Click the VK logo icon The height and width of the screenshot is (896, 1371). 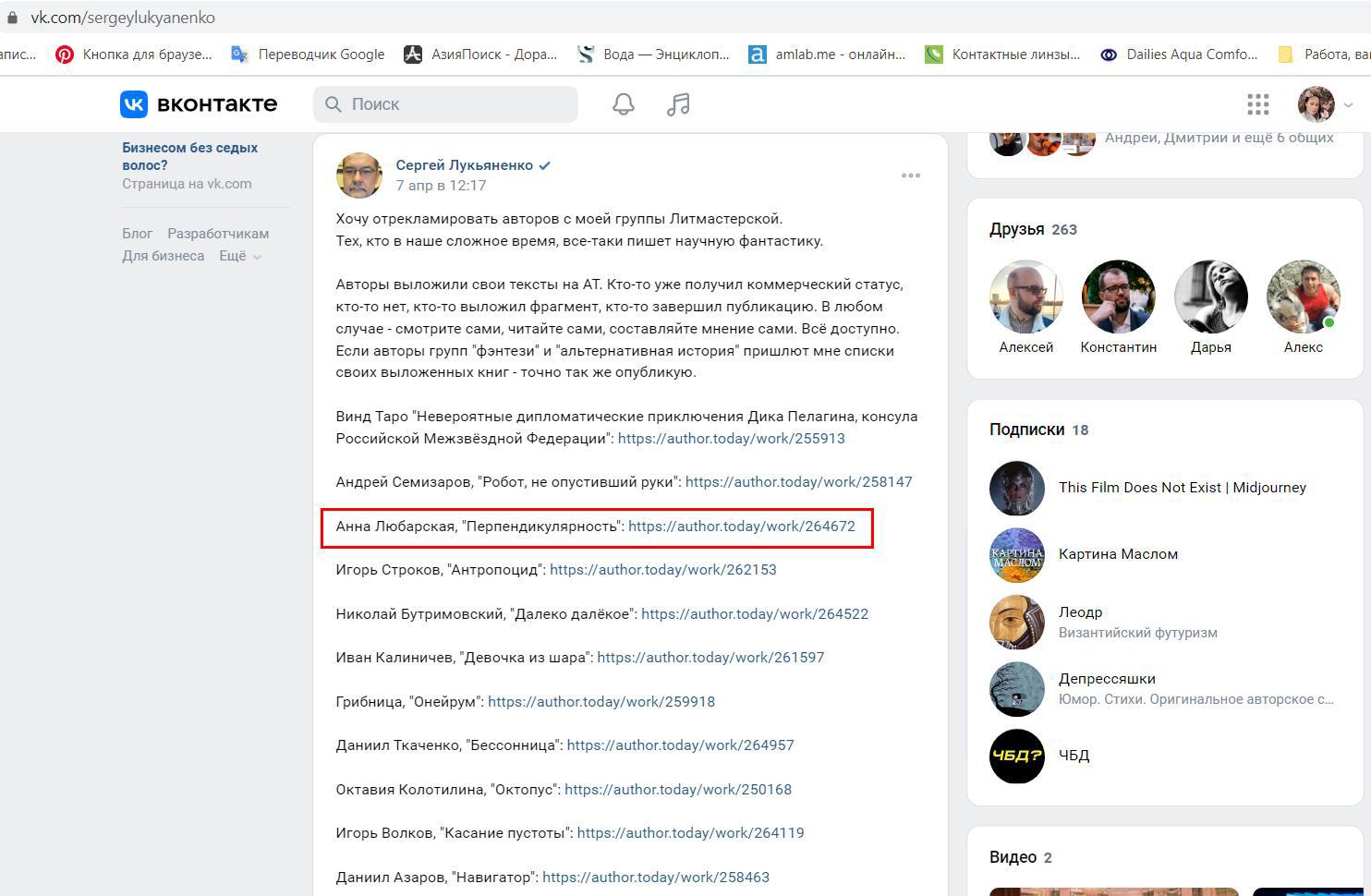pos(134,104)
